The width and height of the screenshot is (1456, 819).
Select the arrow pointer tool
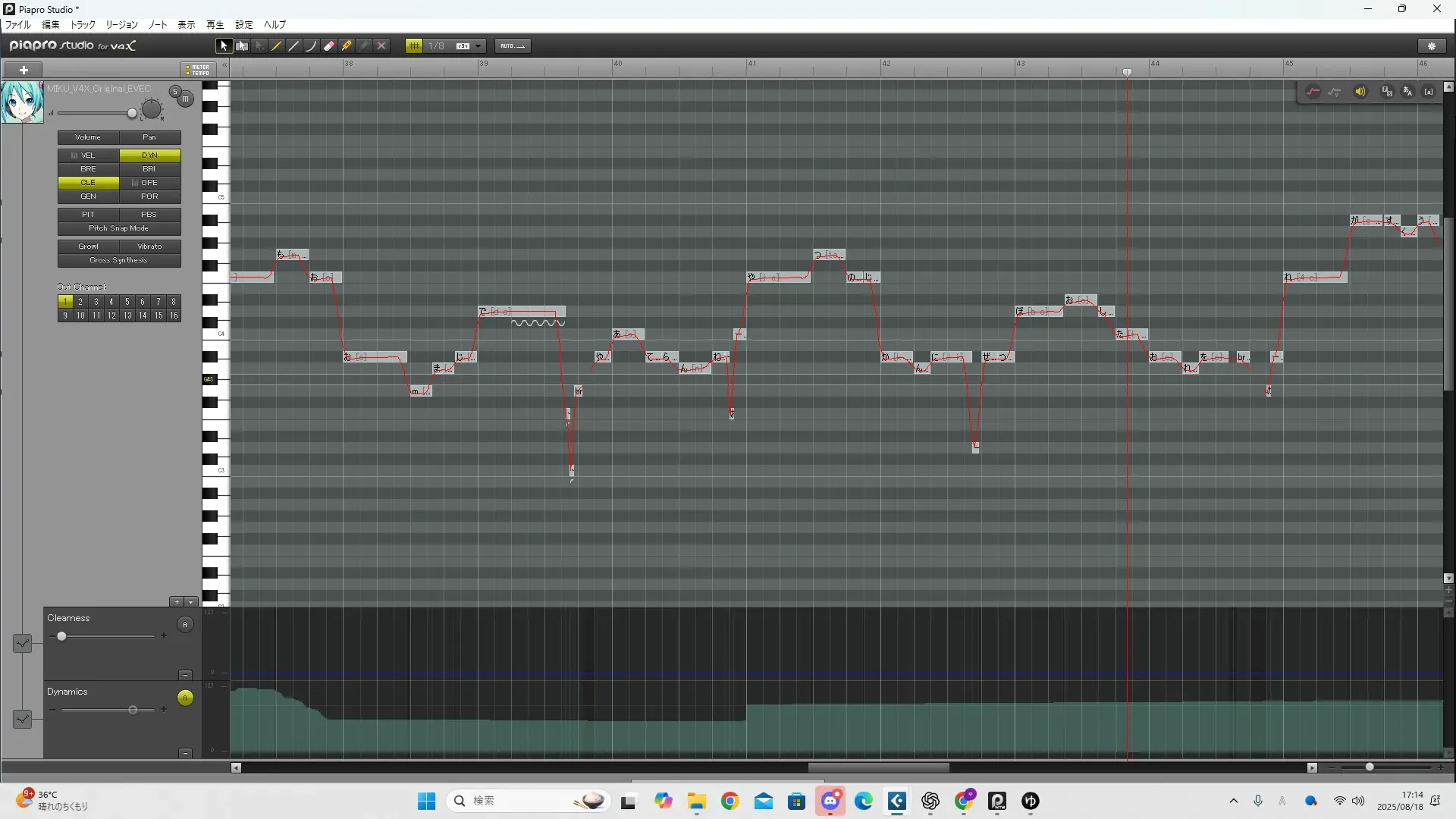coord(224,46)
